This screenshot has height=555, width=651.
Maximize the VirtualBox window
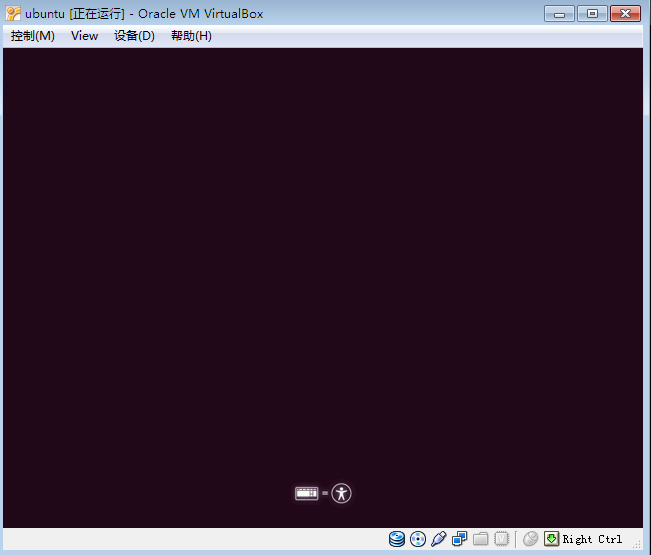pyautogui.click(x=592, y=13)
